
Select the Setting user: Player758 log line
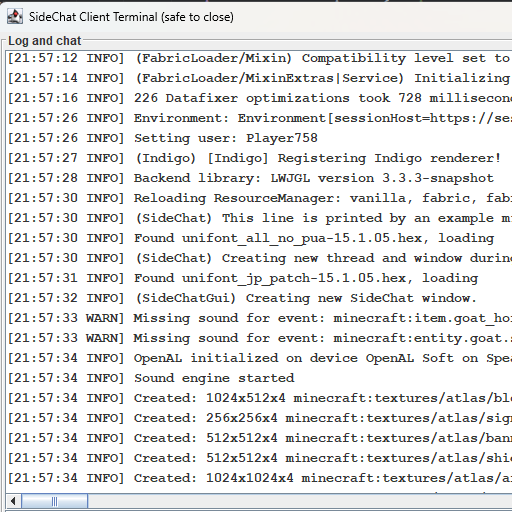click(x=163, y=138)
